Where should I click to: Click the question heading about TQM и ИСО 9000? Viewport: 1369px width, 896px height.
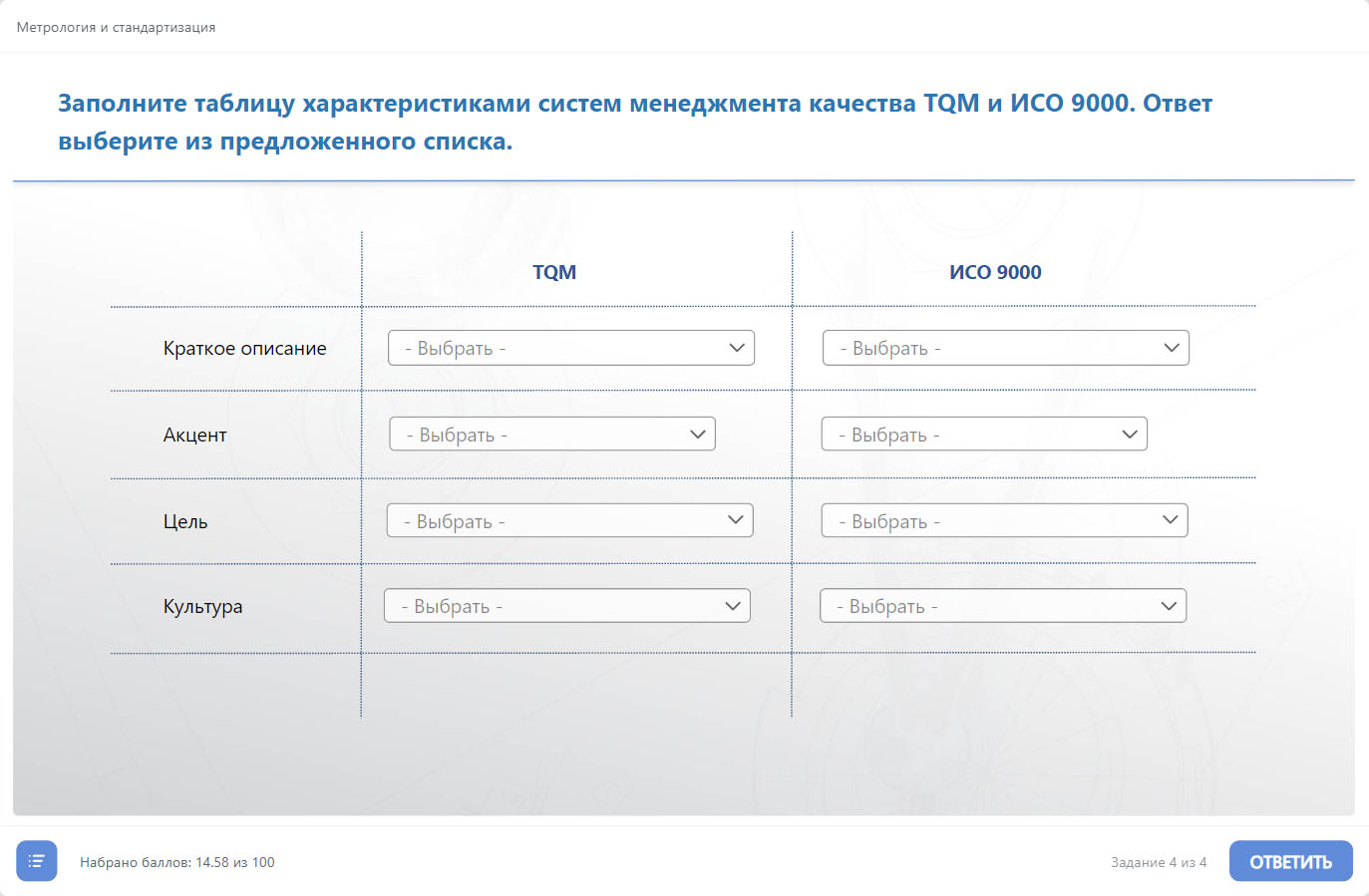pyautogui.click(x=634, y=122)
